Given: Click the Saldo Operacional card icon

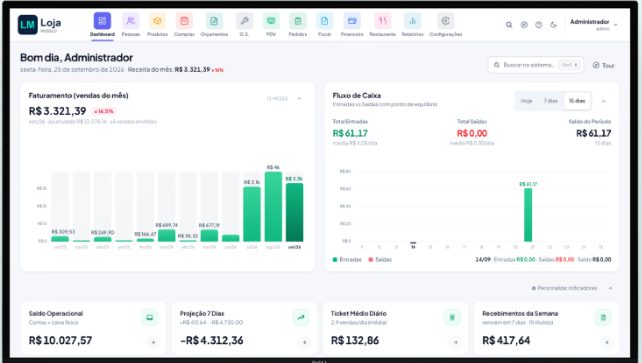Looking at the screenshot, I should click(150, 317).
